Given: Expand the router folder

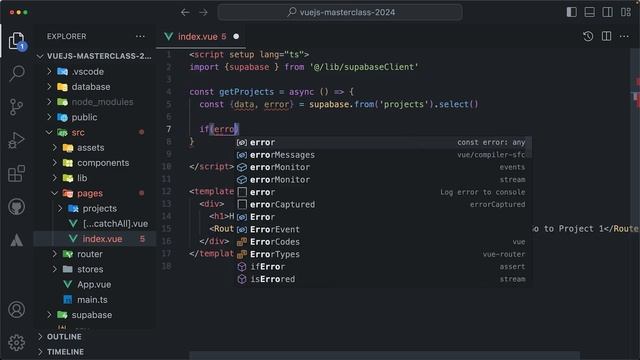Looking at the screenshot, I should (x=95, y=254).
